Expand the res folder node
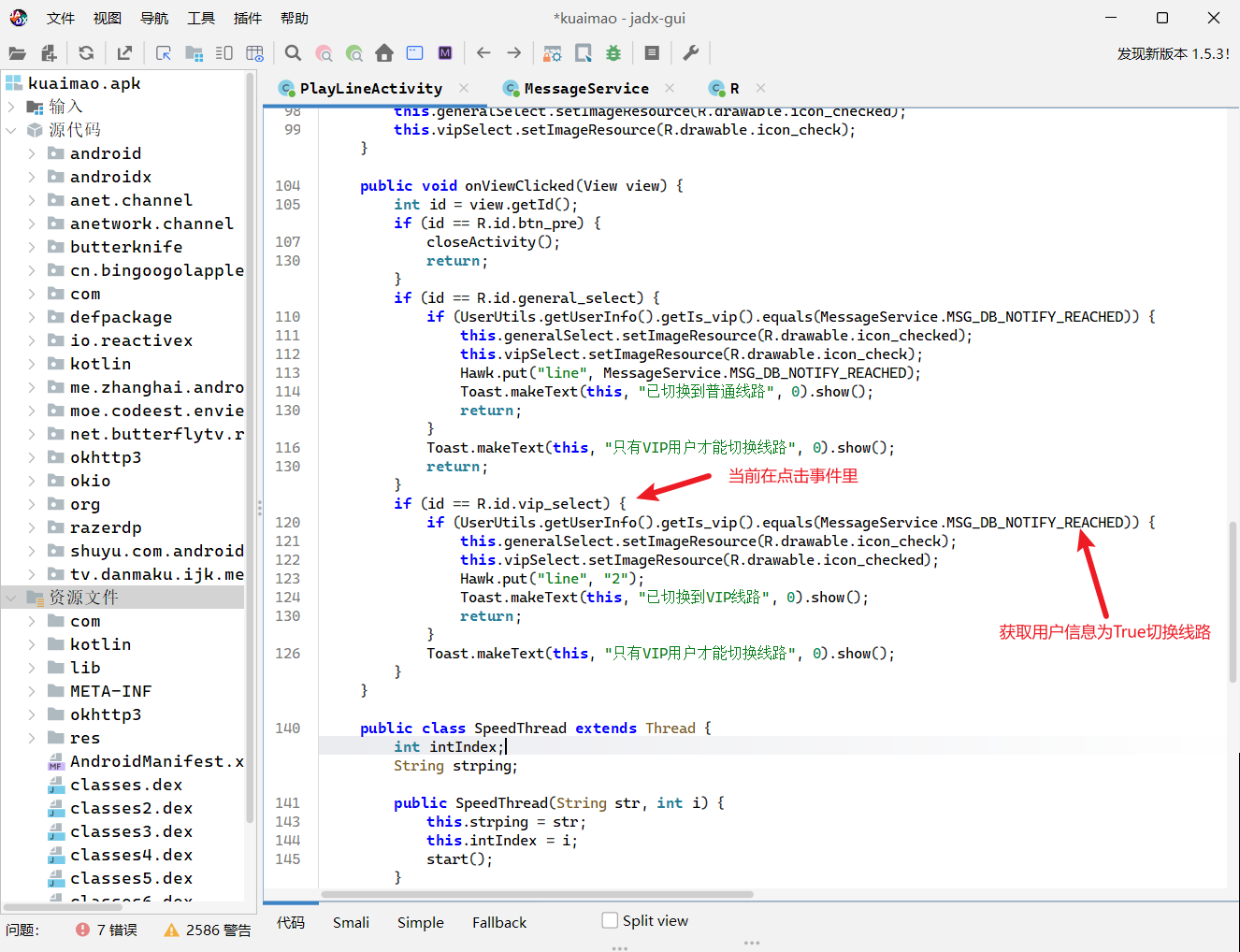Image resolution: width=1240 pixels, height=952 pixels. [32, 738]
